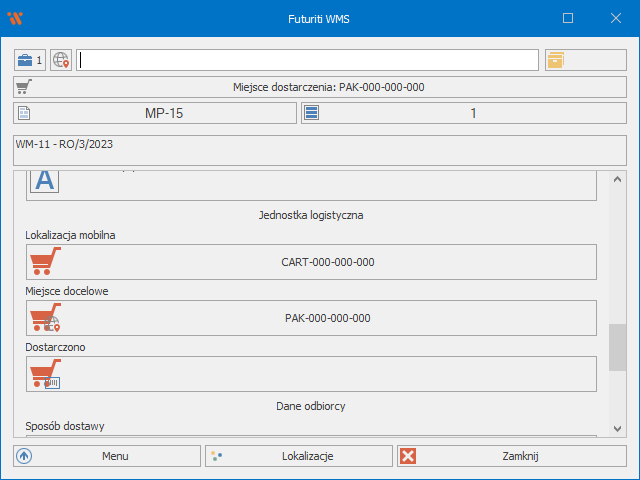Open the MP-15 document button

(155, 113)
